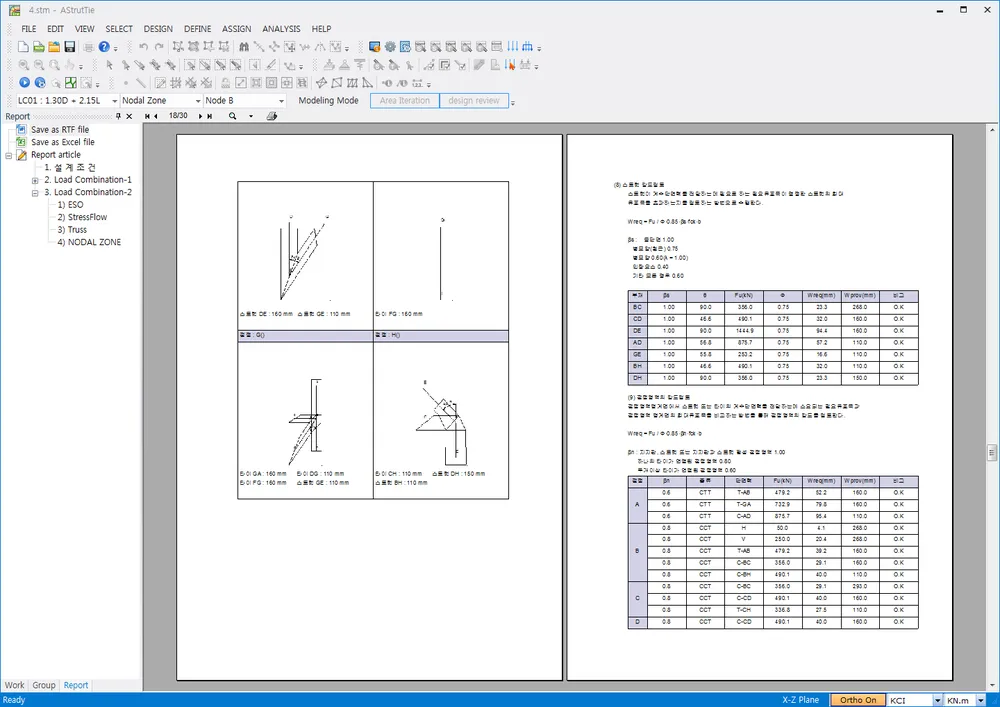
Task: Click the 18/30 page number field
Action: pos(178,116)
